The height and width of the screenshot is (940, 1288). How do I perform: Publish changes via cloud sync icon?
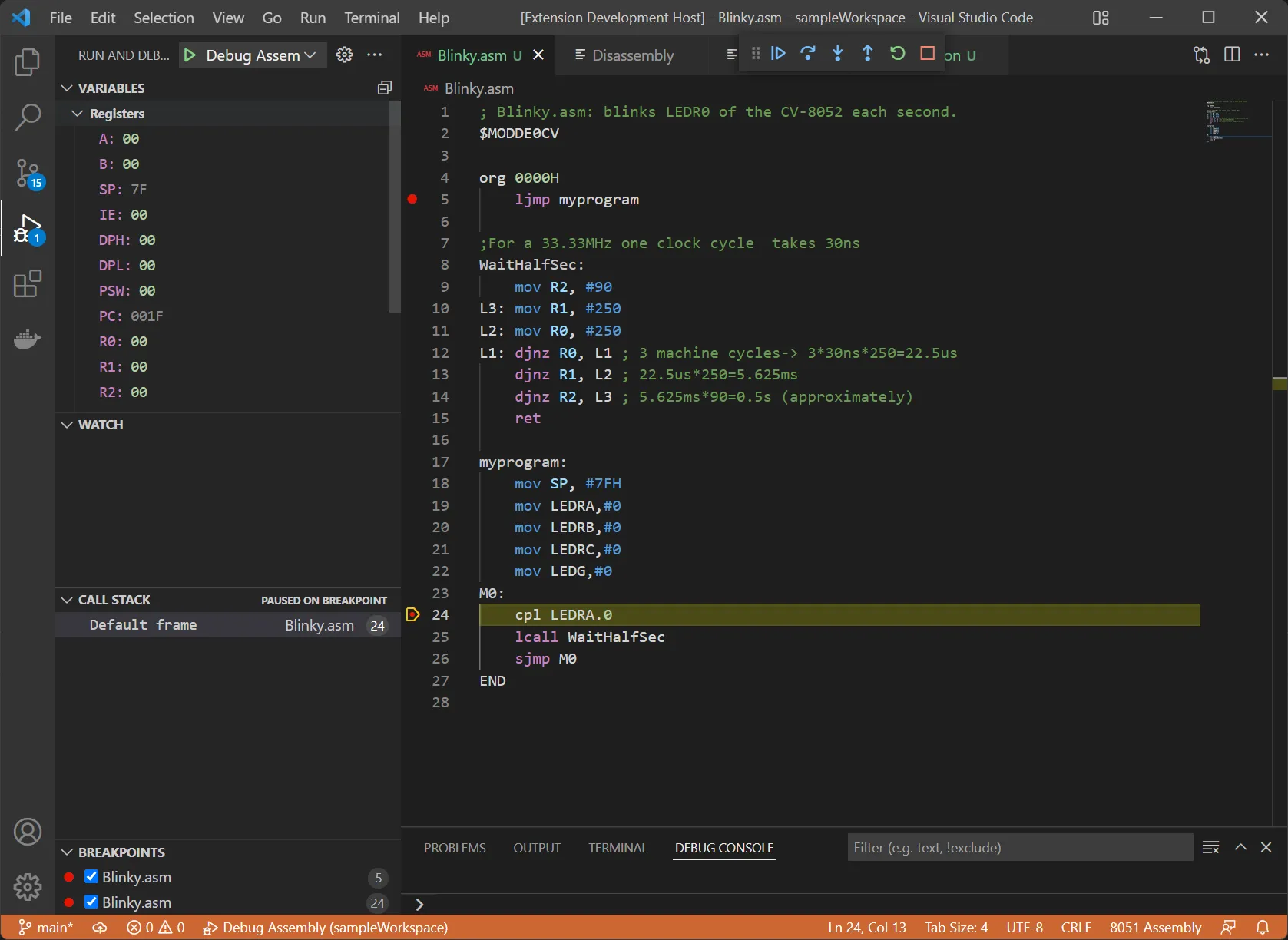[x=100, y=928]
